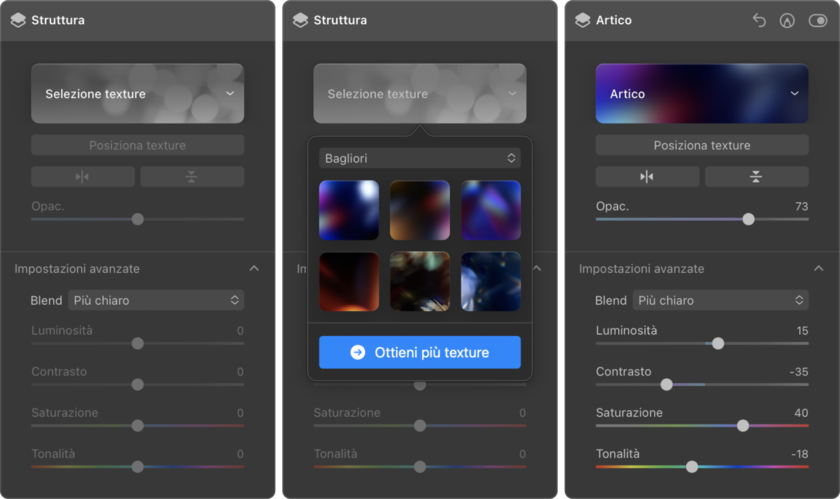Screen dimensions: 840x499
Task: Click Contrasto value -35
Action: [799, 371]
